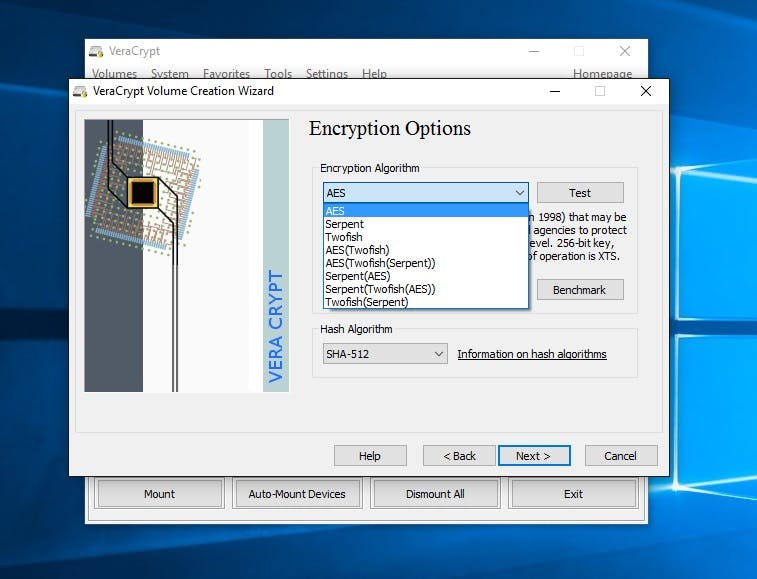Click Mount in the VeraCrypt main window

[159, 494]
